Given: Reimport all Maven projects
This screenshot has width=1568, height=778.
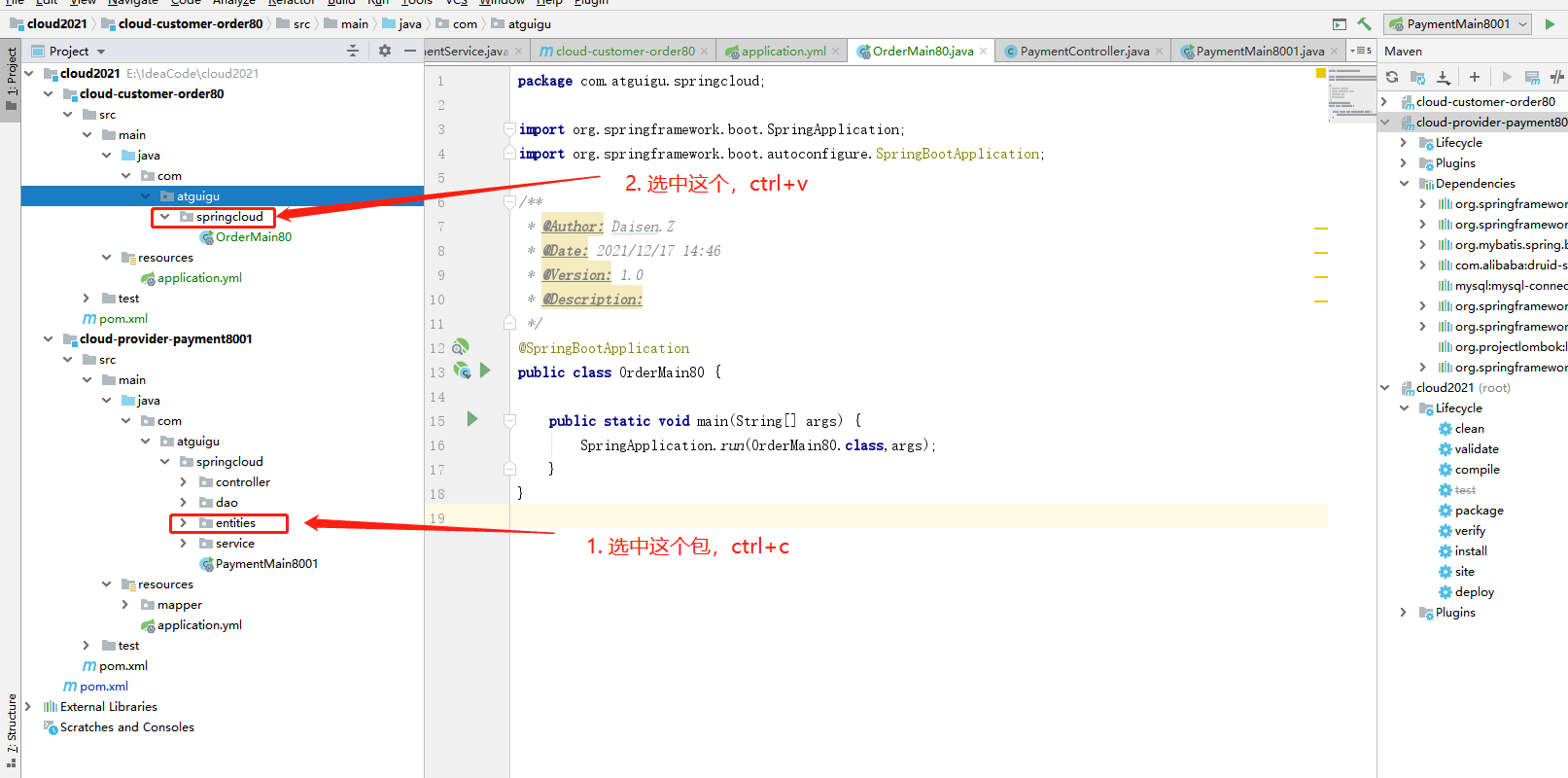Looking at the screenshot, I should pyautogui.click(x=1392, y=77).
